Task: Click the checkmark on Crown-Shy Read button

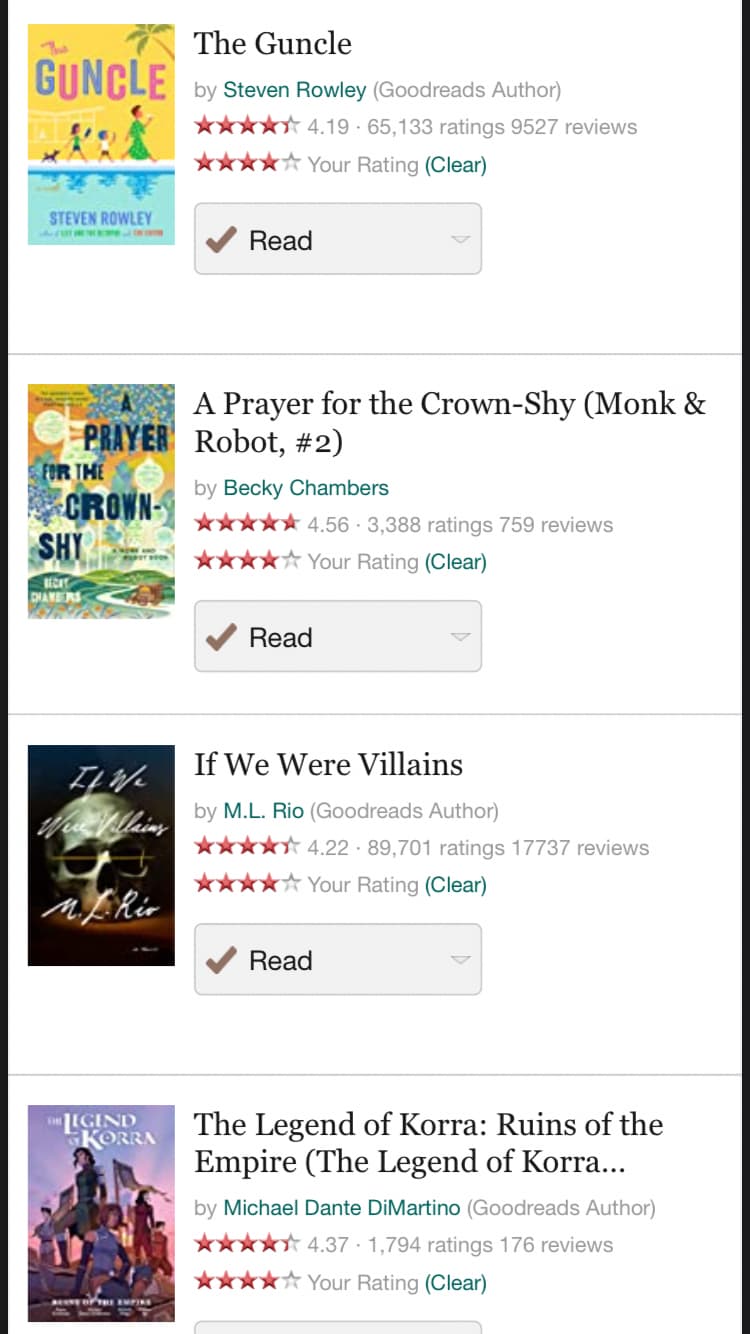Action: [221, 637]
